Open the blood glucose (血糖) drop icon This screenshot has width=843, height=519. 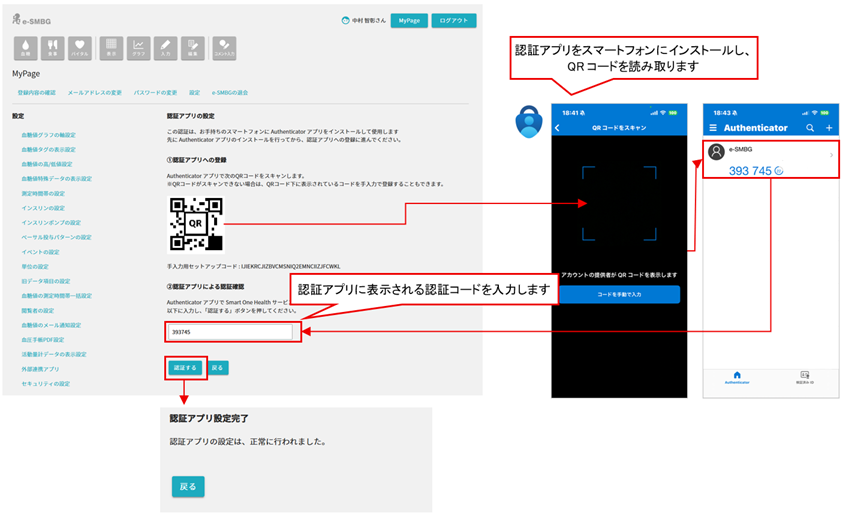26,48
